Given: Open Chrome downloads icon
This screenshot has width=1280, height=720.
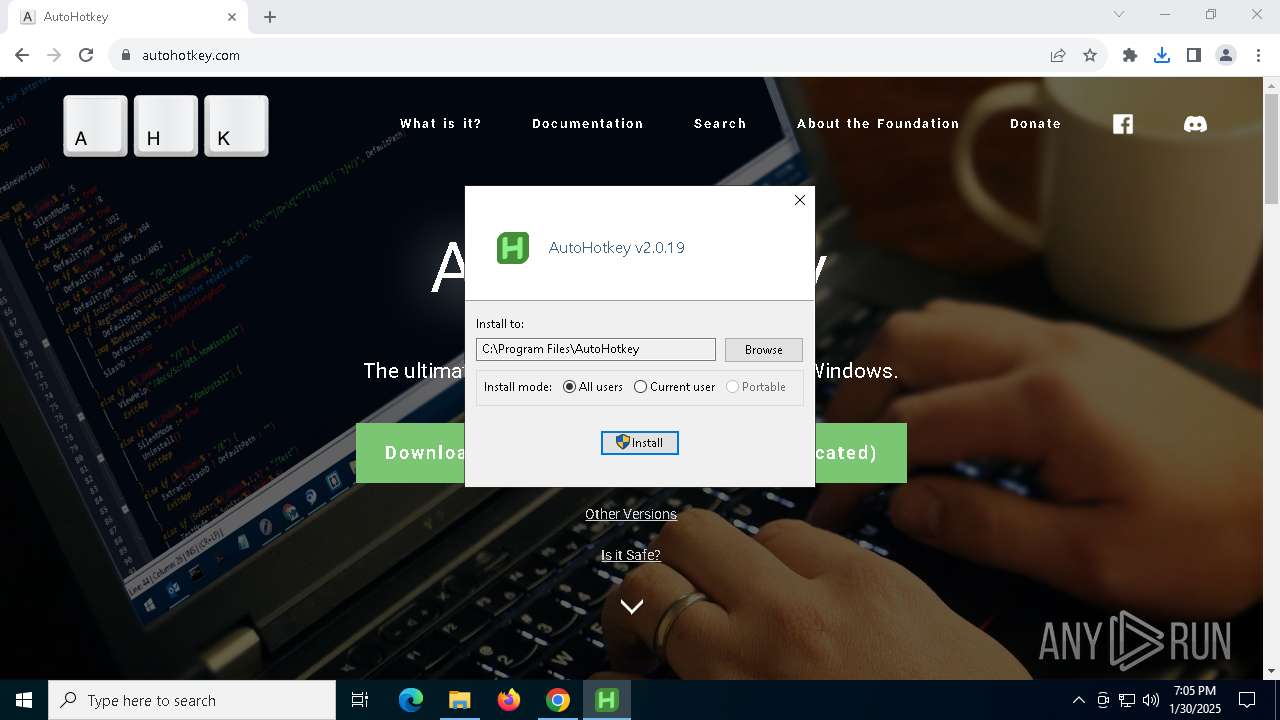Looking at the screenshot, I should (1162, 55).
